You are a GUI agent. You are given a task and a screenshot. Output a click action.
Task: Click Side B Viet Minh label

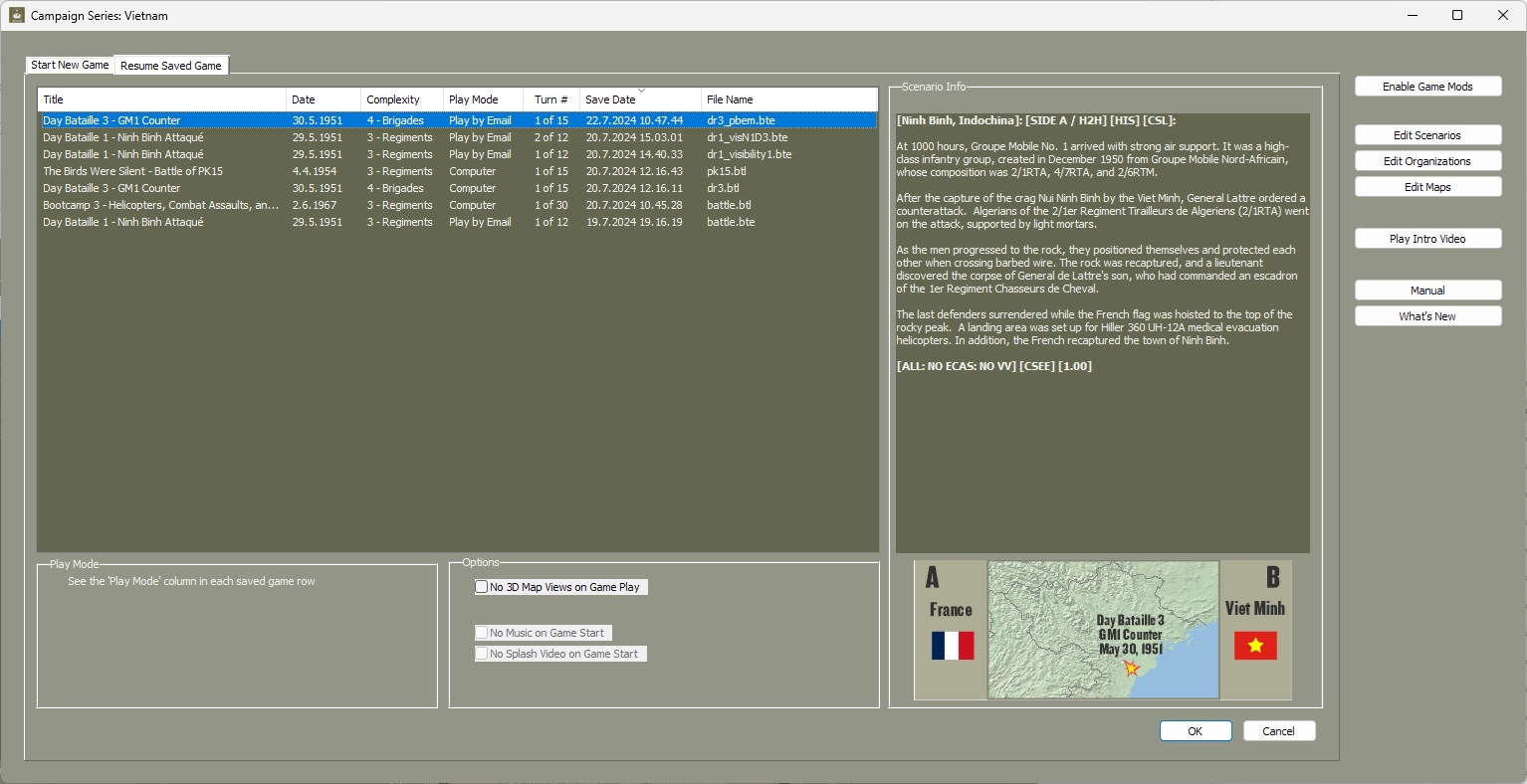click(1255, 608)
